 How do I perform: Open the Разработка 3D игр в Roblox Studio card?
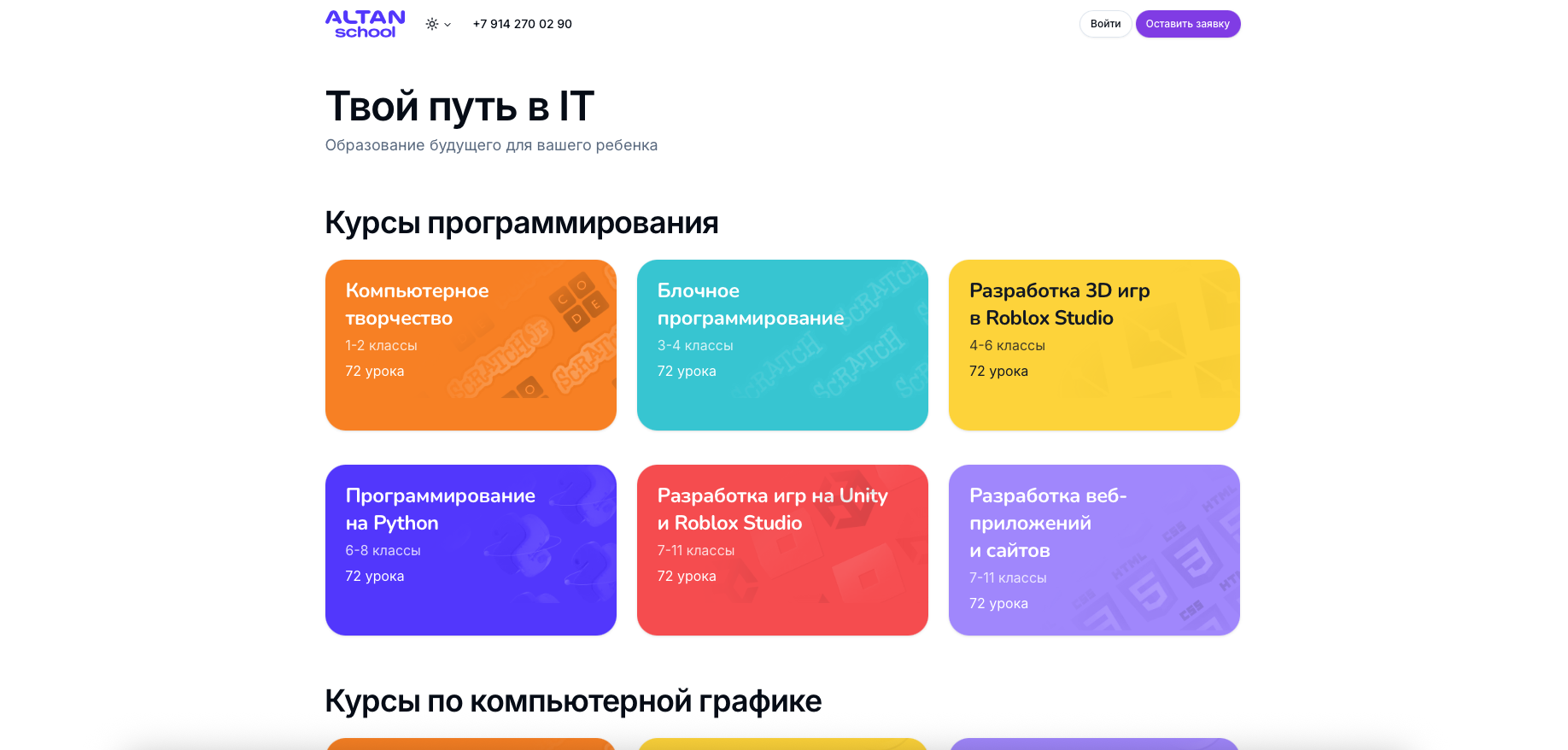coord(1093,345)
